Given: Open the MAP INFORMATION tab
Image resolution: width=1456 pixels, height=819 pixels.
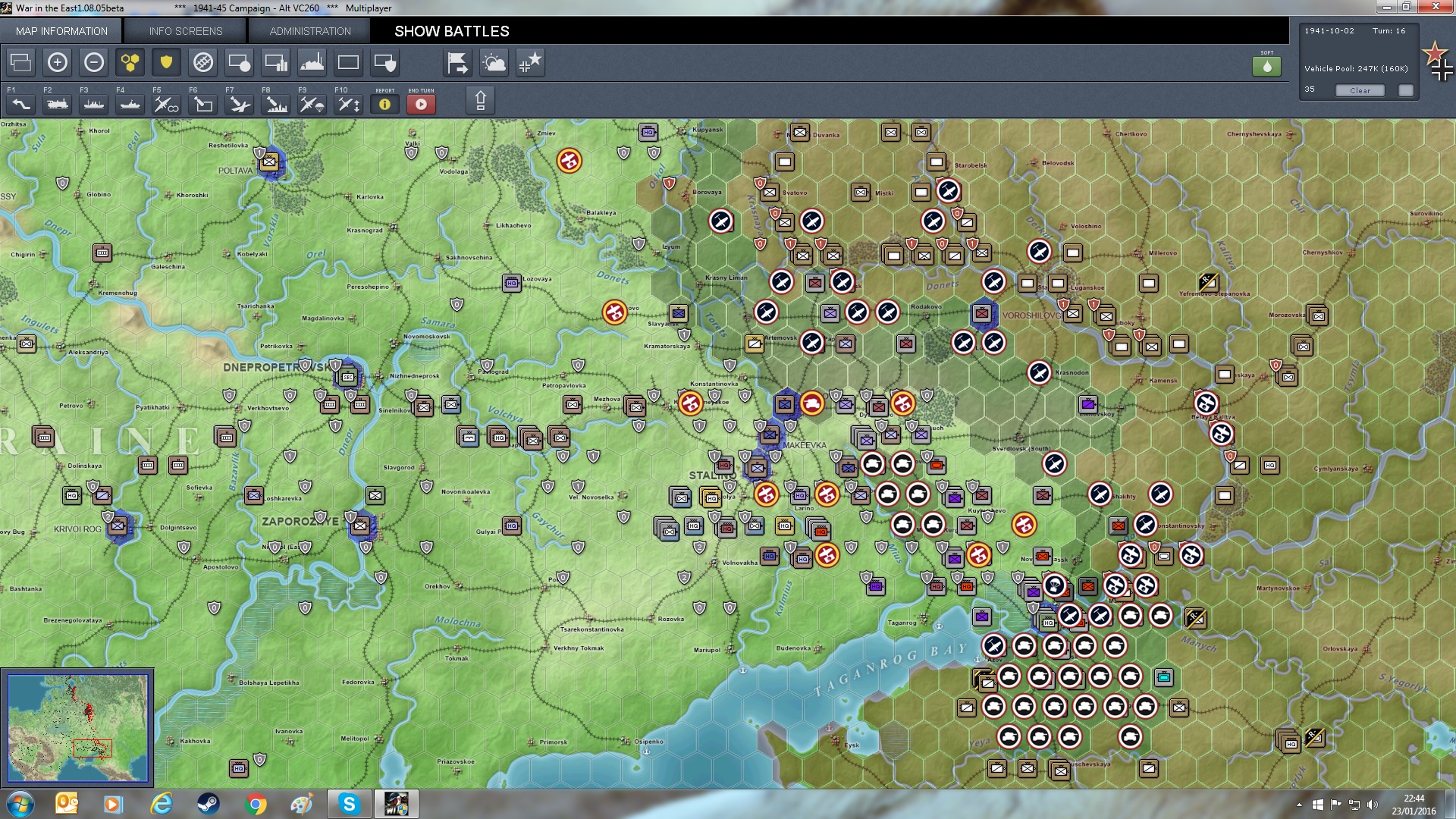Looking at the screenshot, I should (61, 31).
